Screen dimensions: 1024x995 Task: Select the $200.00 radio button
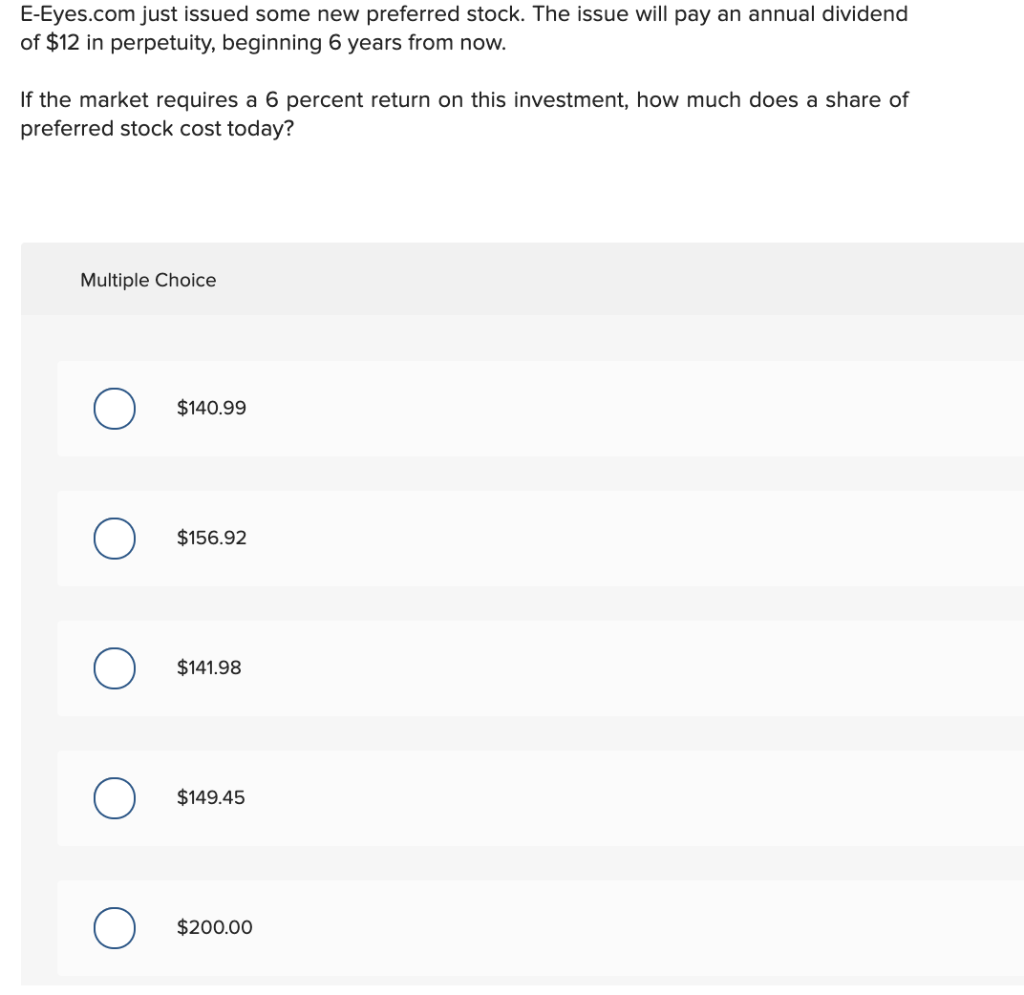tap(113, 927)
